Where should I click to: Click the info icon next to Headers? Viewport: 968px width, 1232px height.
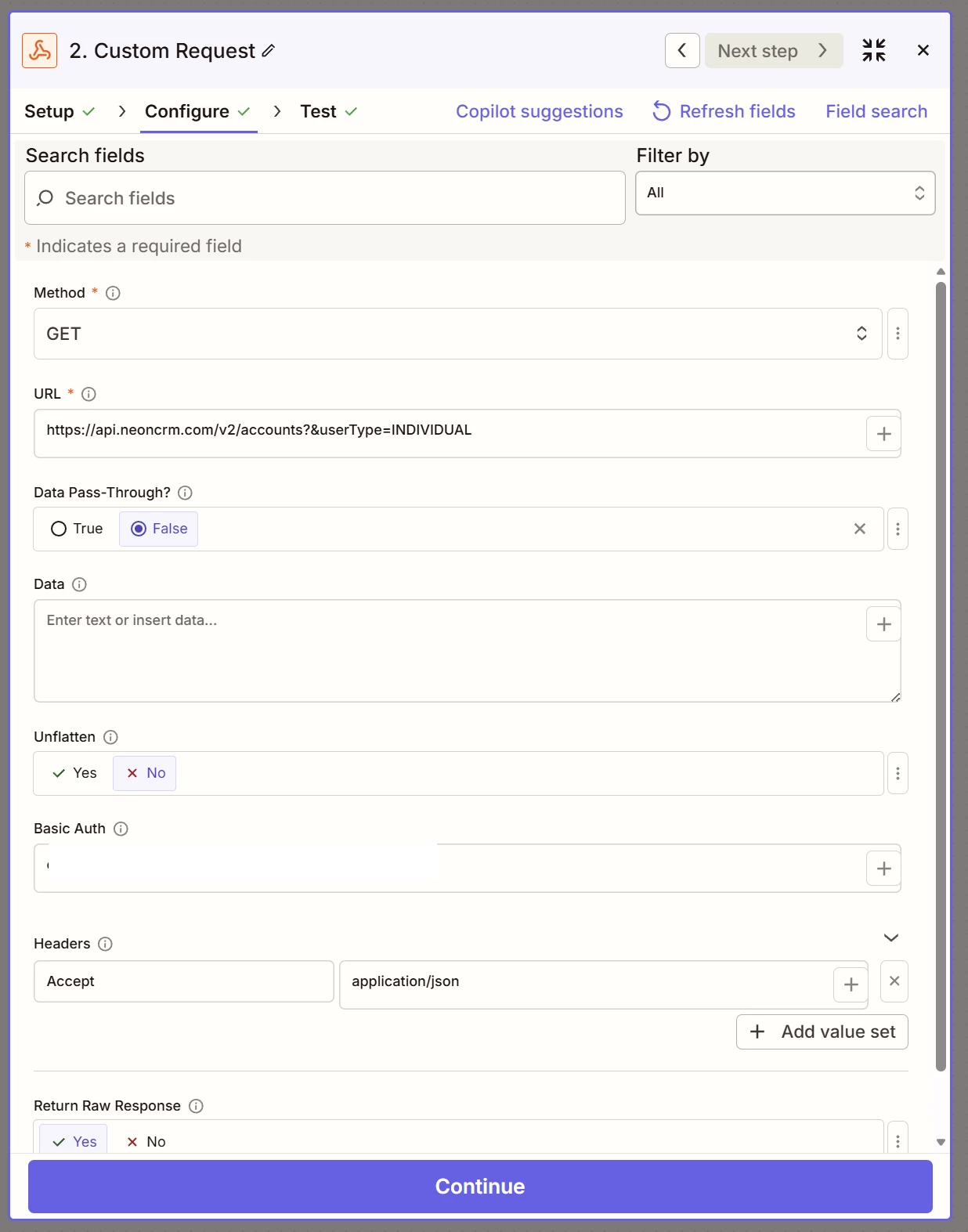tap(105, 944)
